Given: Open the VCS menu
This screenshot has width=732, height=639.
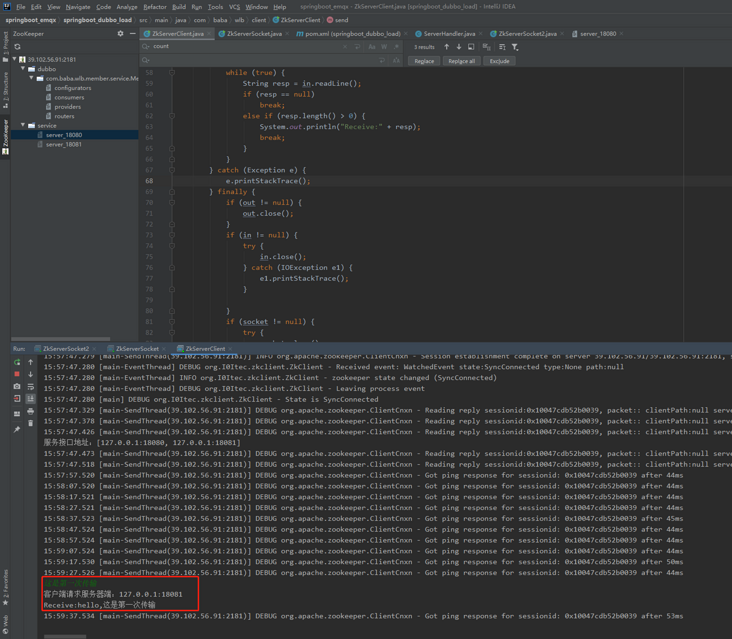Looking at the screenshot, I should [x=234, y=7].
